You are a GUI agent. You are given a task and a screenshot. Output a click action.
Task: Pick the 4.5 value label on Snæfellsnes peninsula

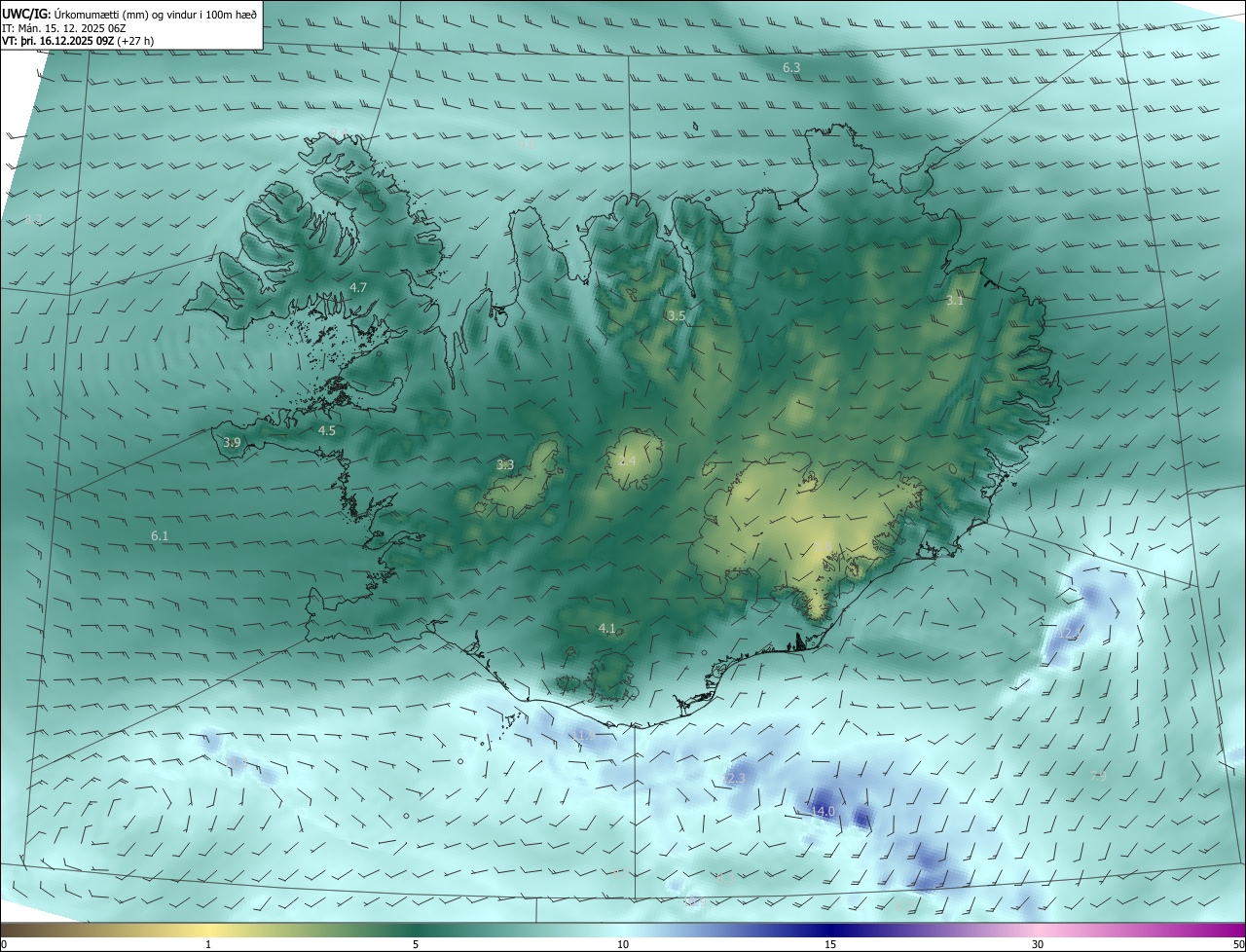[x=327, y=429]
